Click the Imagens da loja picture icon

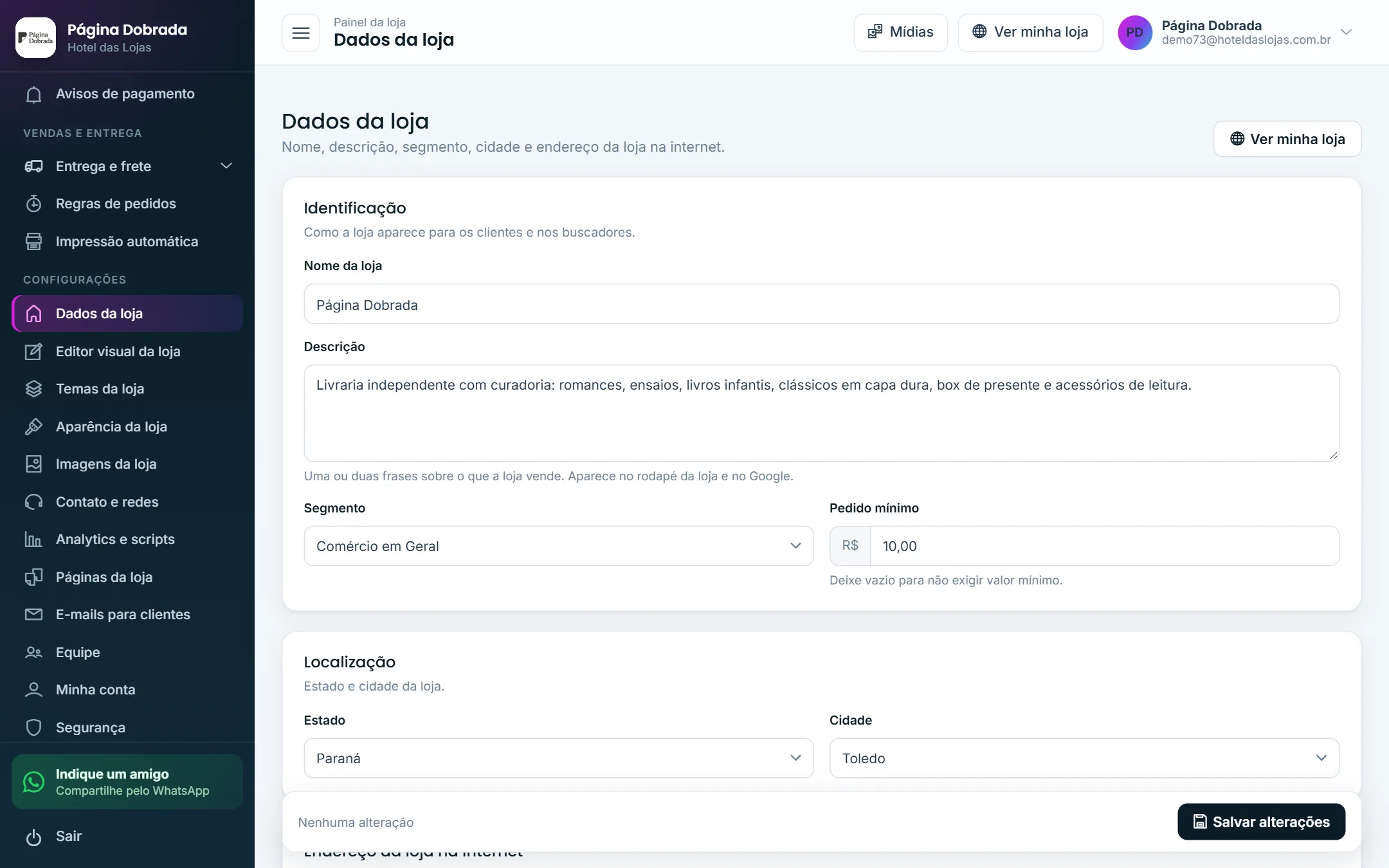point(33,464)
